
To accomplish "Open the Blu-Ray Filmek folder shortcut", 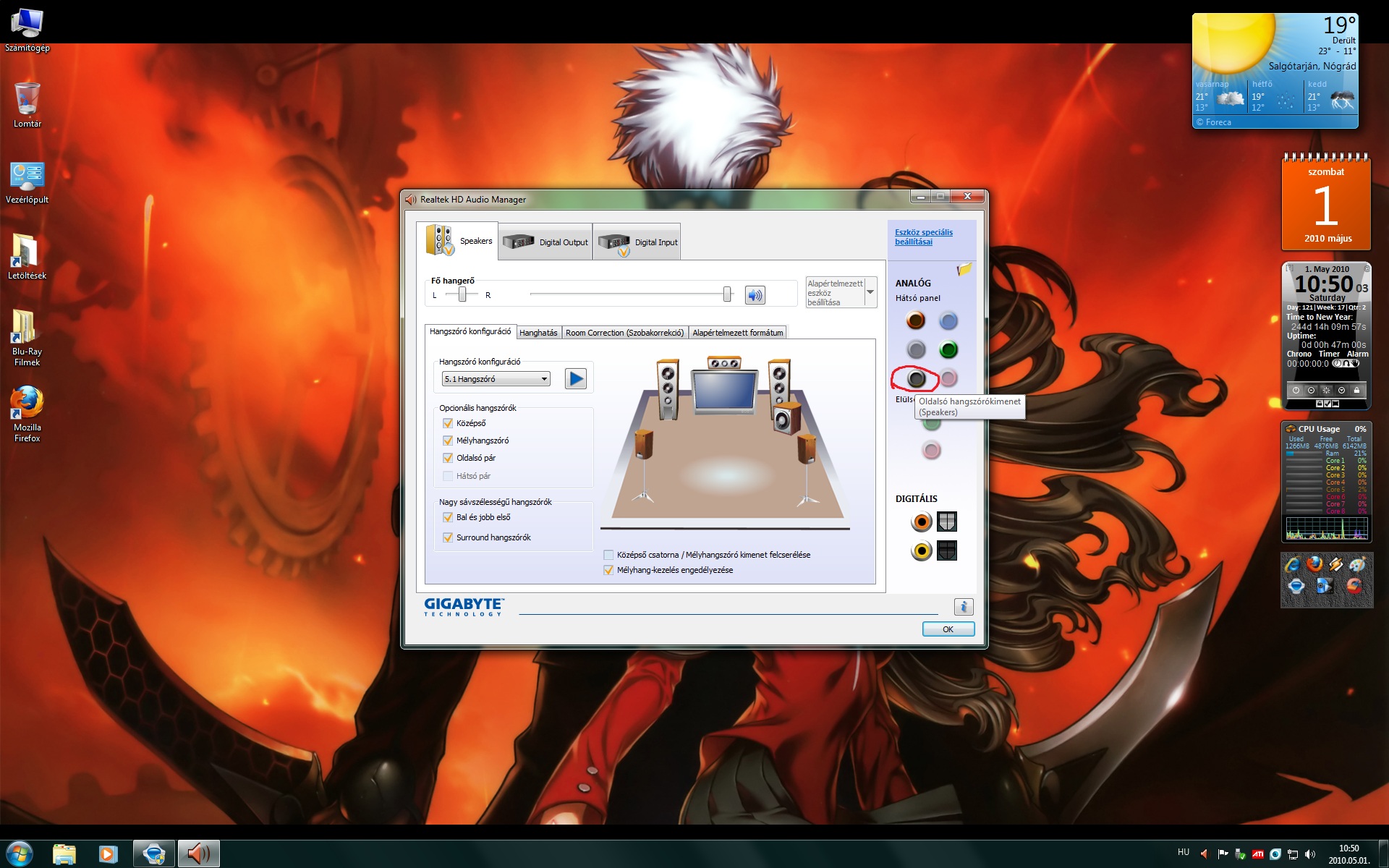I will [27, 339].
